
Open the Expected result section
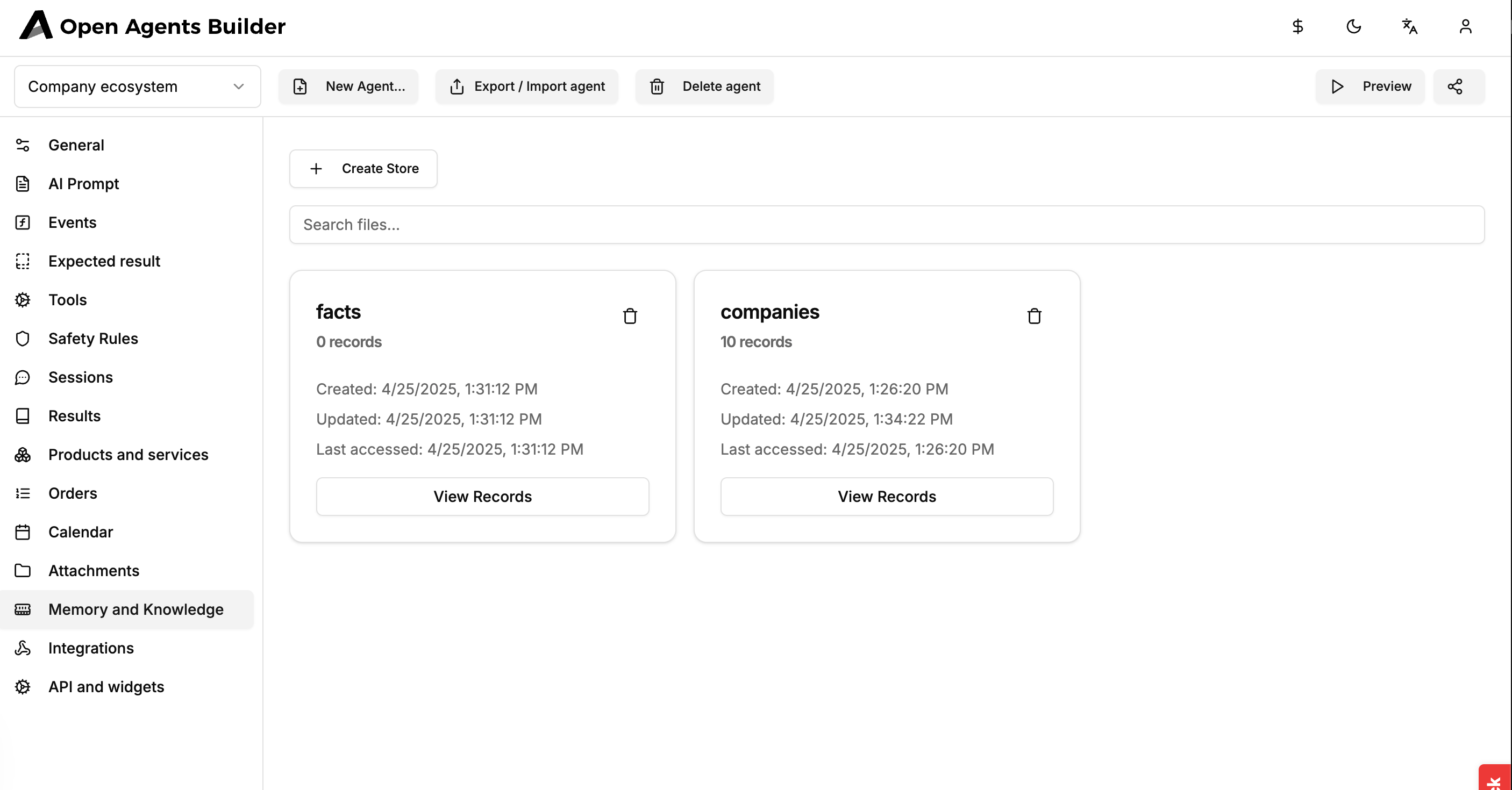[x=127, y=261]
